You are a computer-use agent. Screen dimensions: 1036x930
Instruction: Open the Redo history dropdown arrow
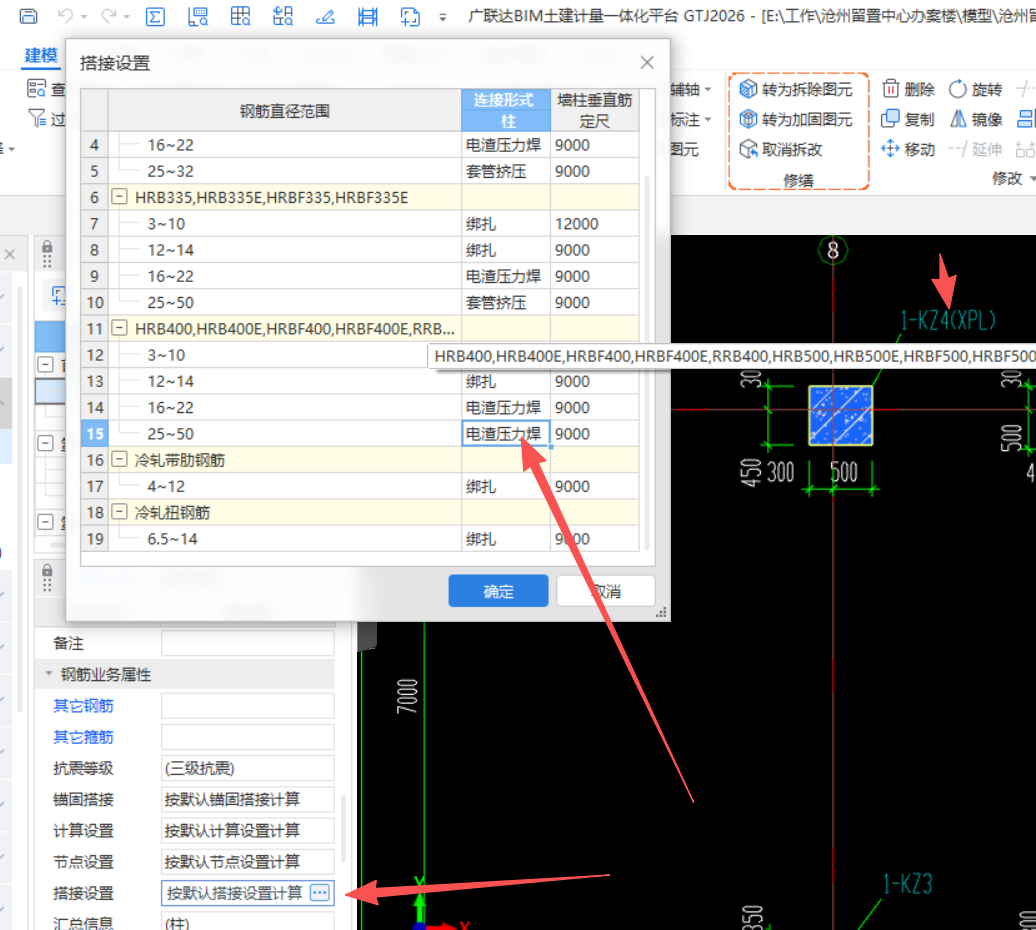pyautogui.click(x=127, y=17)
